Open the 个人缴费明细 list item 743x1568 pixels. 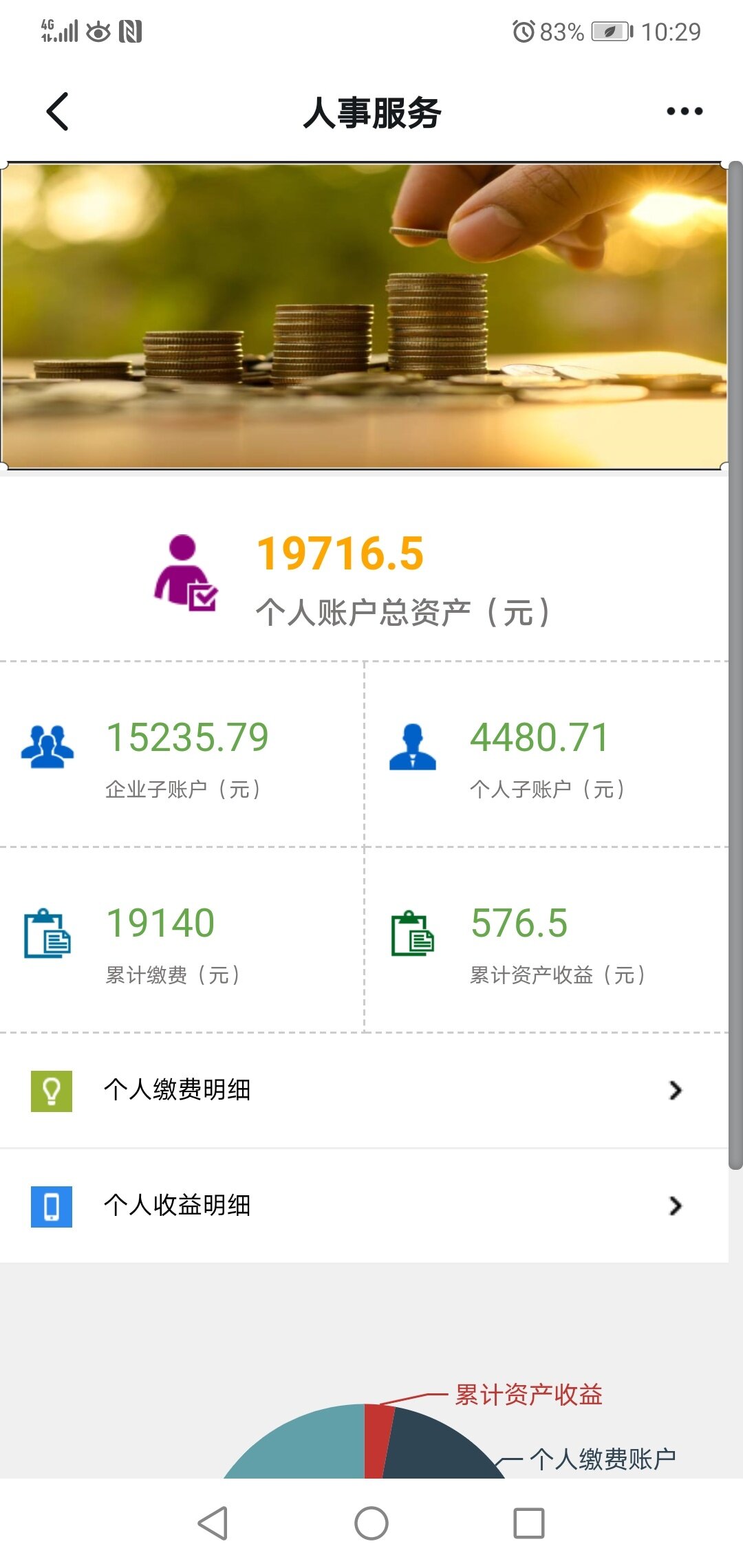point(177,1090)
